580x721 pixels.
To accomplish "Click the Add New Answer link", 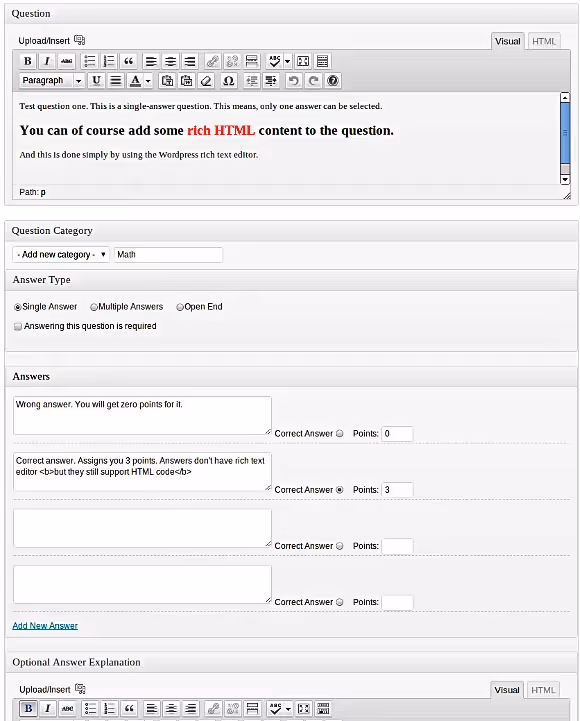I will point(45,625).
